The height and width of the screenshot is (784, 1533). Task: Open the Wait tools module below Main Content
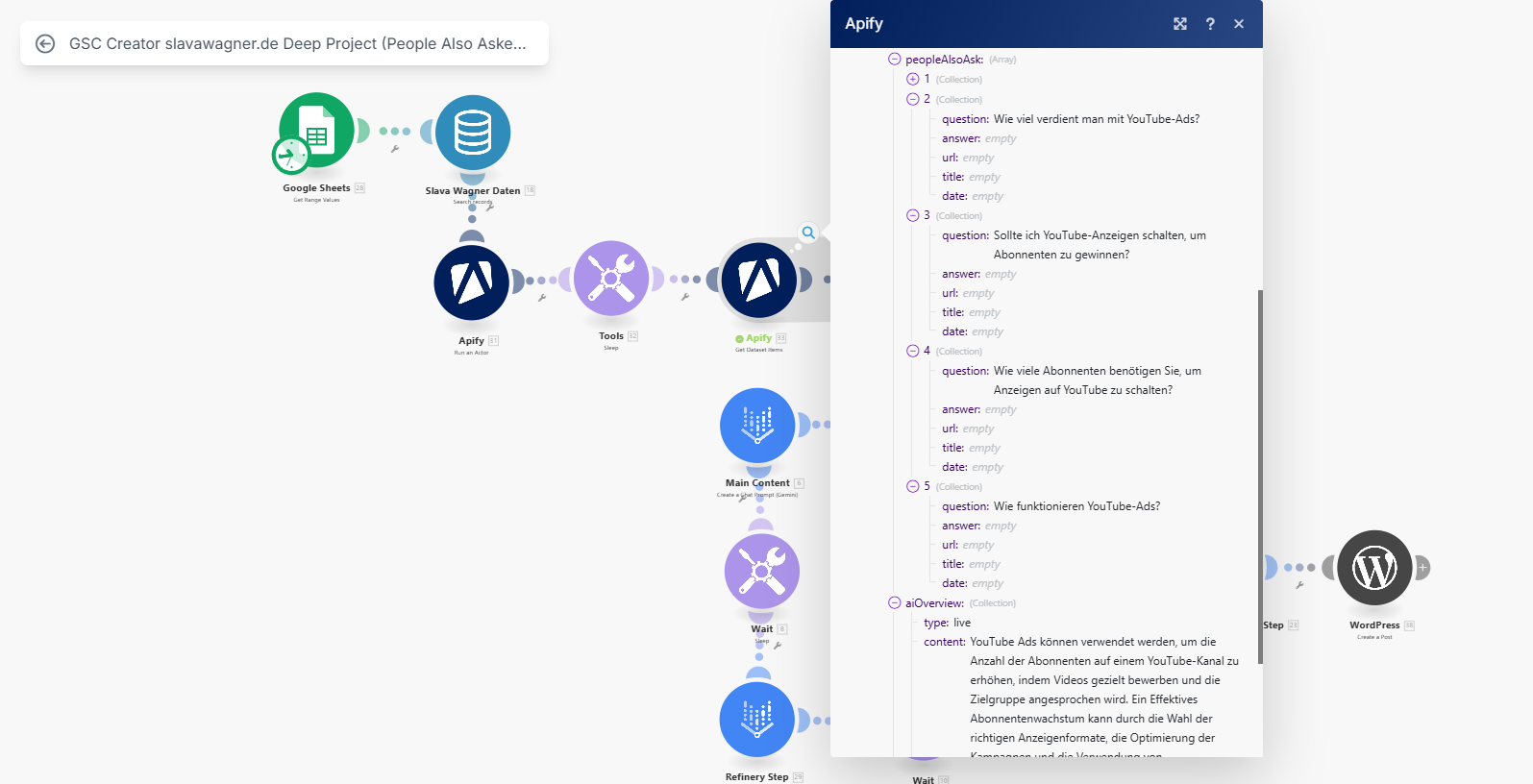(x=761, y=572)
